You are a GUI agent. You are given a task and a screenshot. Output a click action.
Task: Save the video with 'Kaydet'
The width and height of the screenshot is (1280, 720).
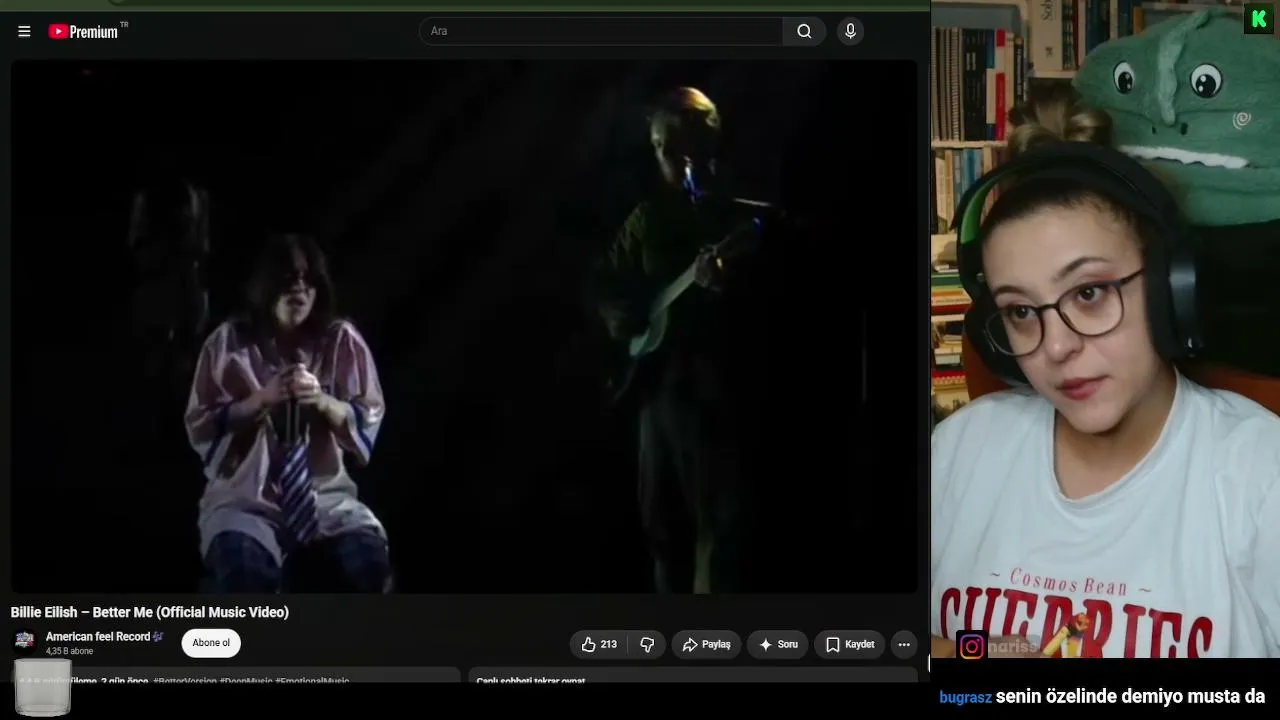pos(850,644)
